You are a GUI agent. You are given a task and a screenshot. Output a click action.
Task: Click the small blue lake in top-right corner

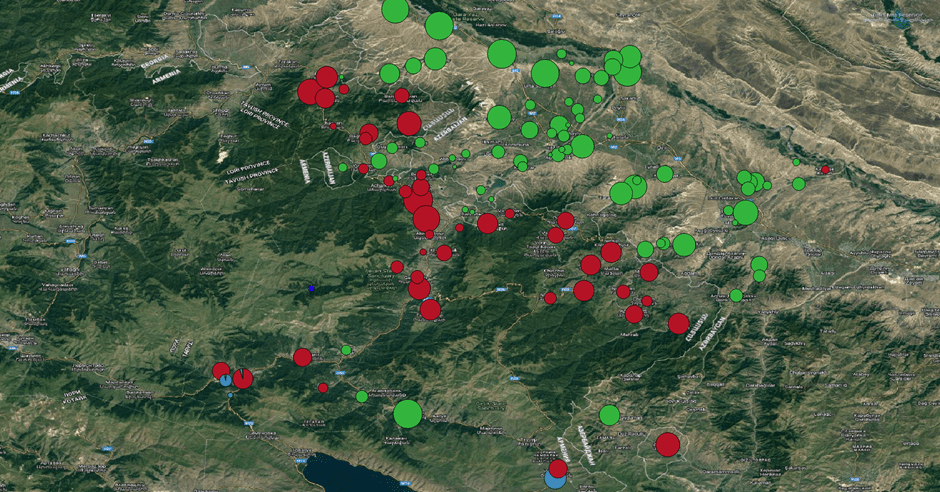coord(904,14)
